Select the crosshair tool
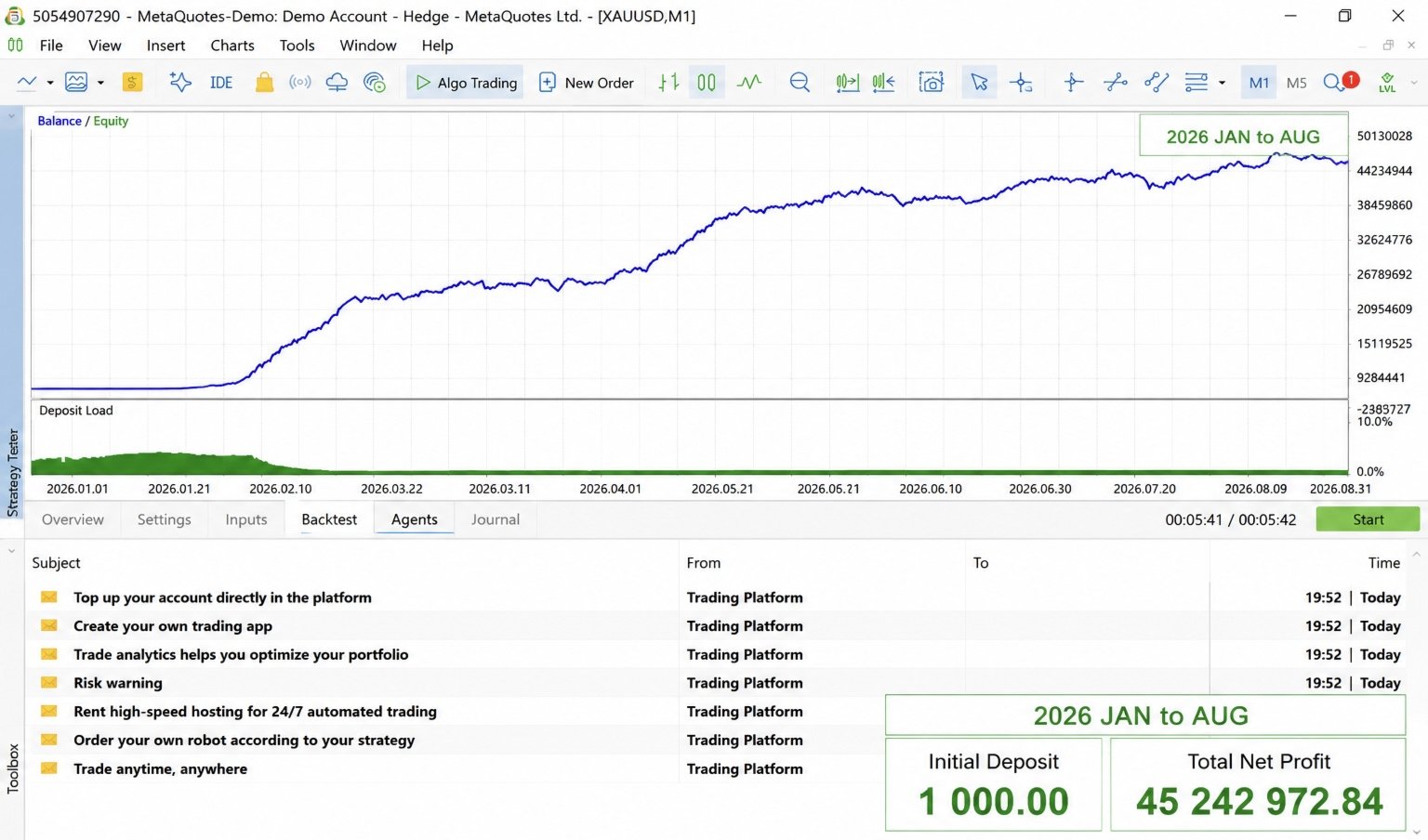The height and width of the screenshot is (840, 1428). pyautogui.click(x=1021, y=83)
